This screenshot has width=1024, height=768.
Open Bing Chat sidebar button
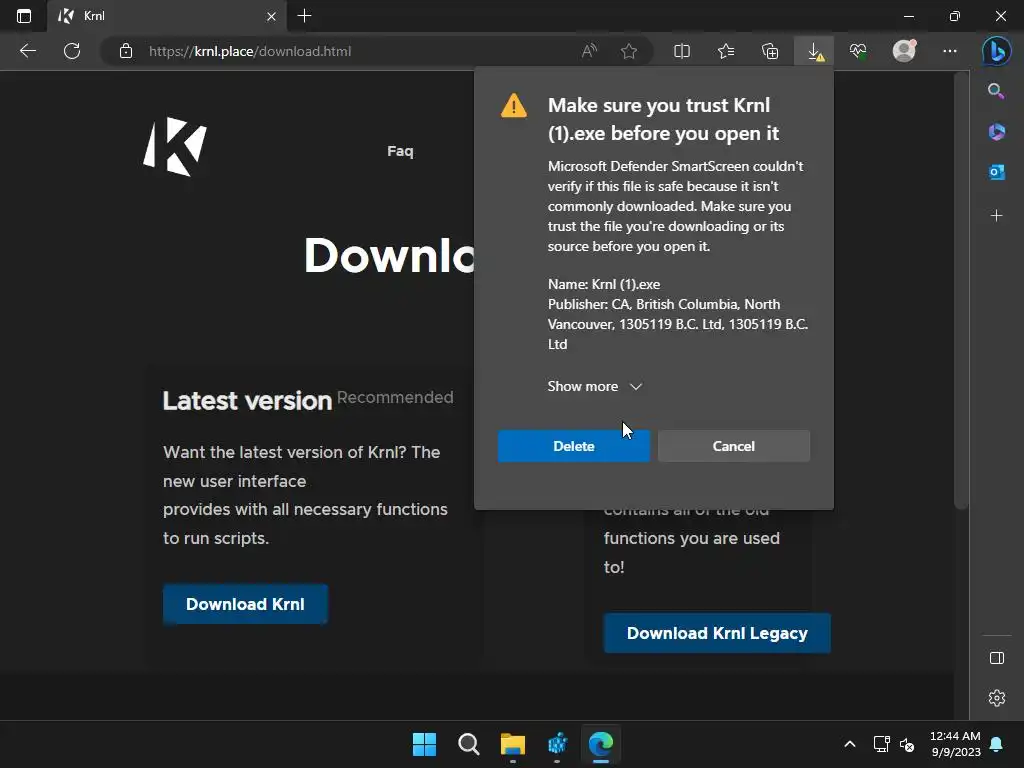[997, 52]
